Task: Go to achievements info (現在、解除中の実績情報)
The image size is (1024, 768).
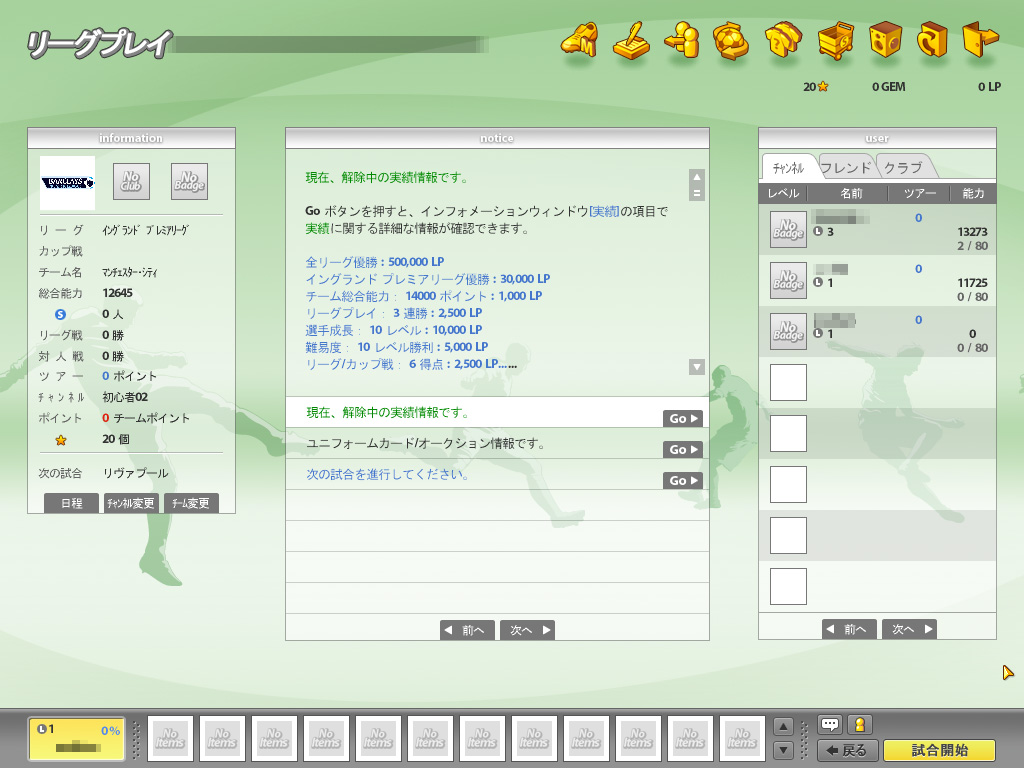Action: click(682, 418)
